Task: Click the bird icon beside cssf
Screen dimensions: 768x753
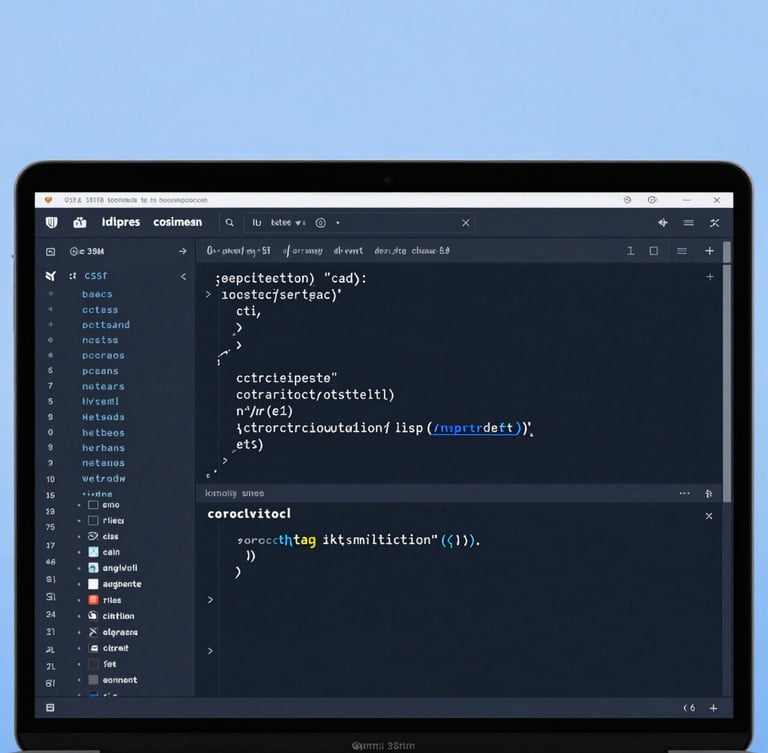Action: pos(50,276)
